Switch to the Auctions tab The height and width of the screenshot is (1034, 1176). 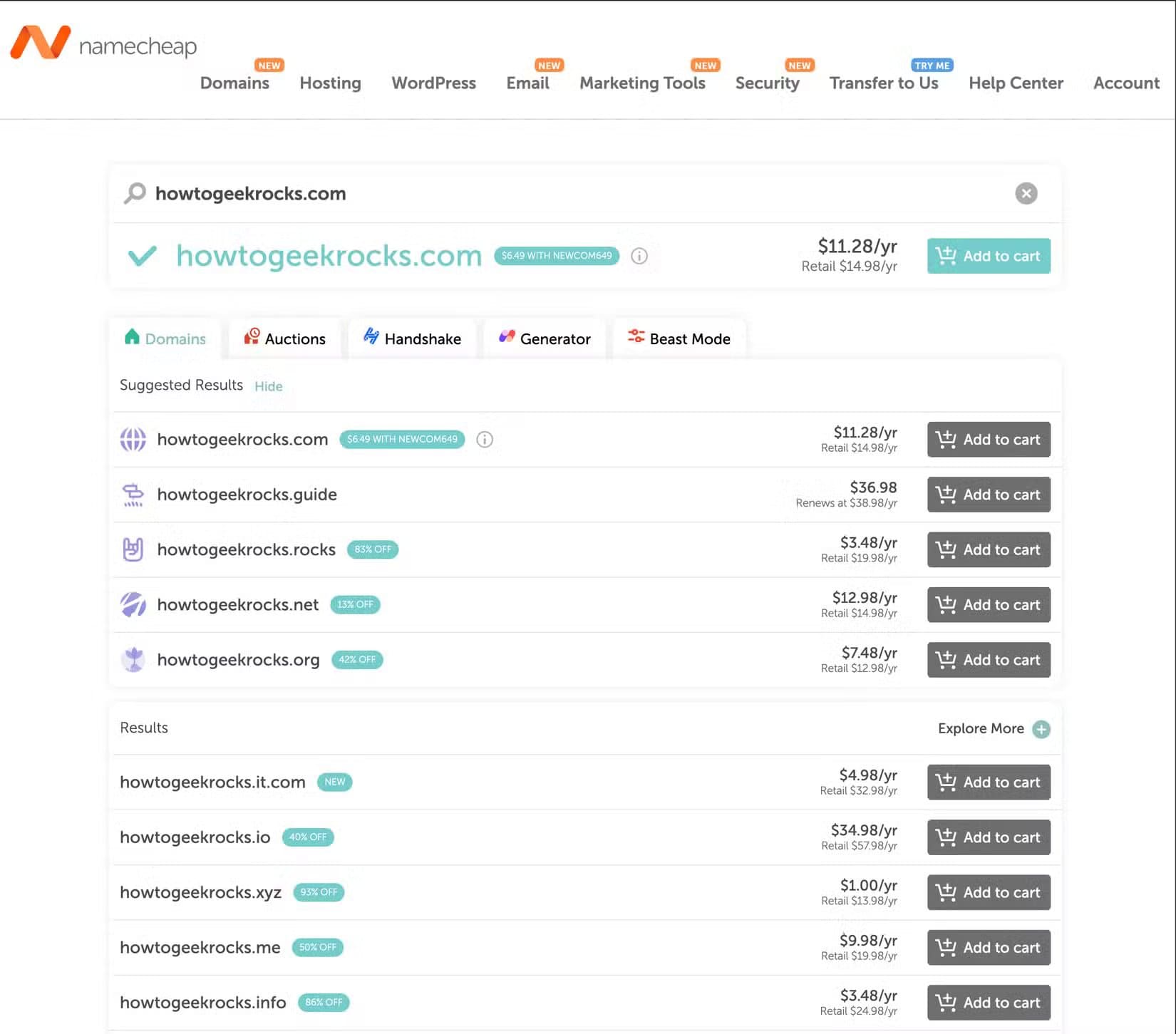(285, 338)
